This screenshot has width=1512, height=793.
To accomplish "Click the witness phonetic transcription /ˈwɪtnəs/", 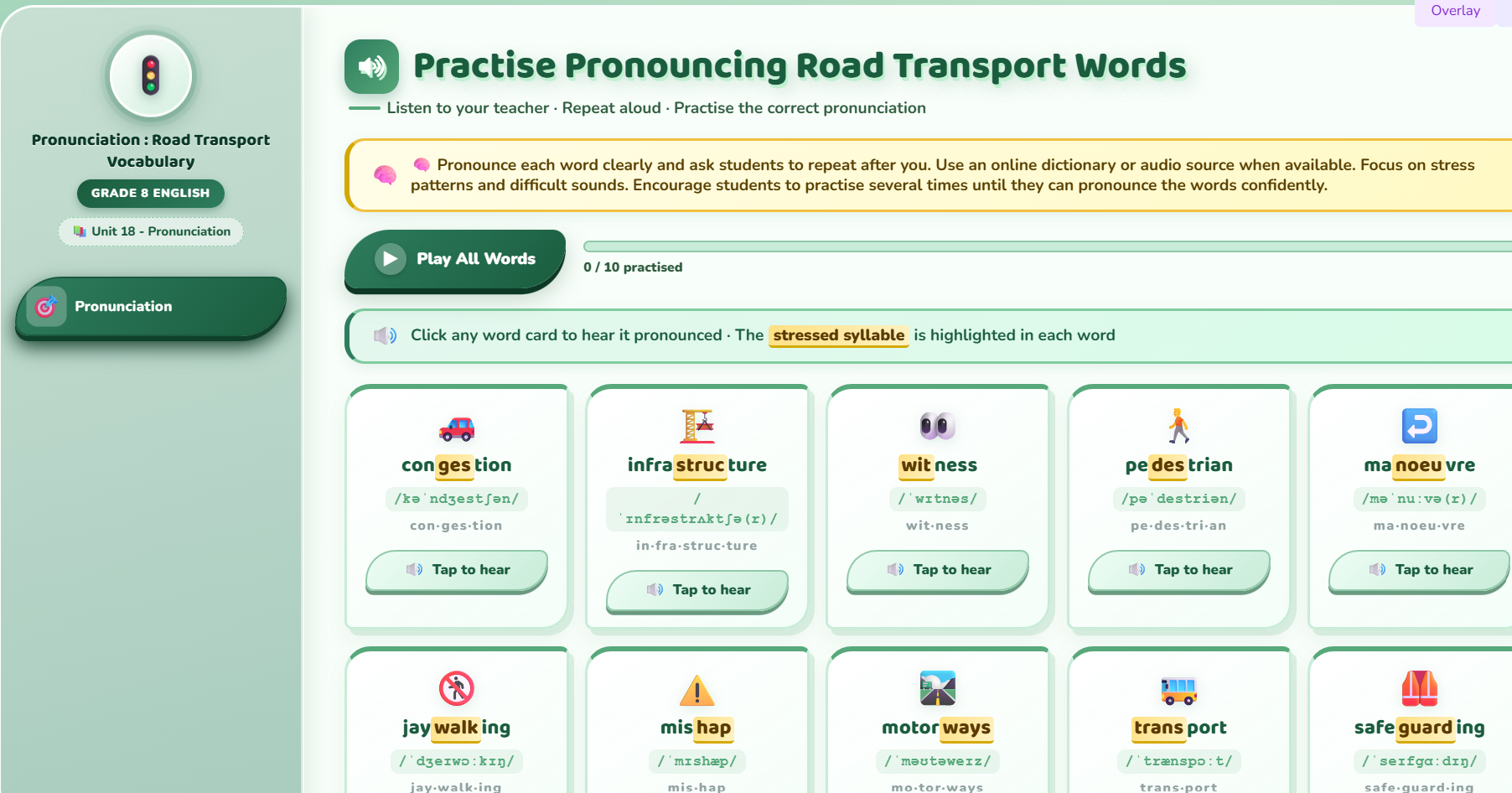I will pyautogui.click(x=938, y=499).
